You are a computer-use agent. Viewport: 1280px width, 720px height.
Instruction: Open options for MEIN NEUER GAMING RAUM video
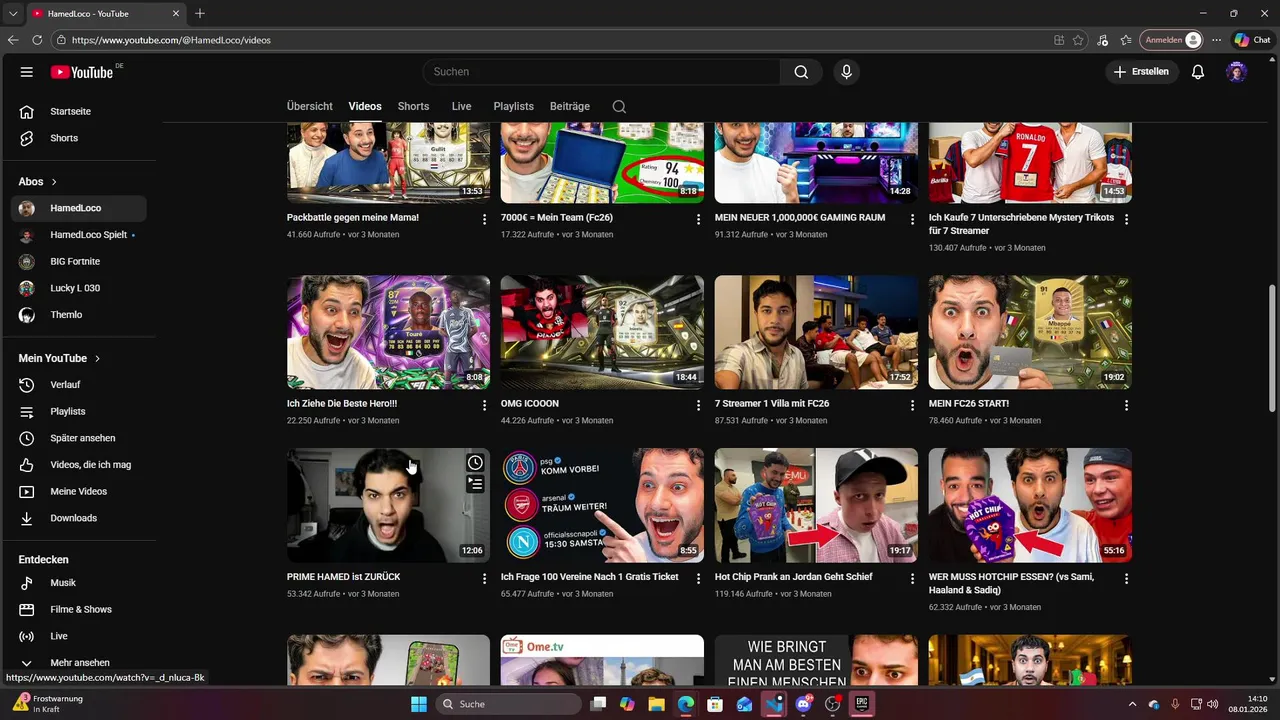coord(912,219)
